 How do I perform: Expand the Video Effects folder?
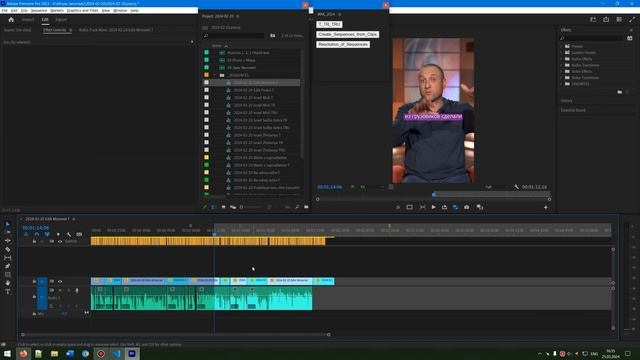tap(562, 71)
